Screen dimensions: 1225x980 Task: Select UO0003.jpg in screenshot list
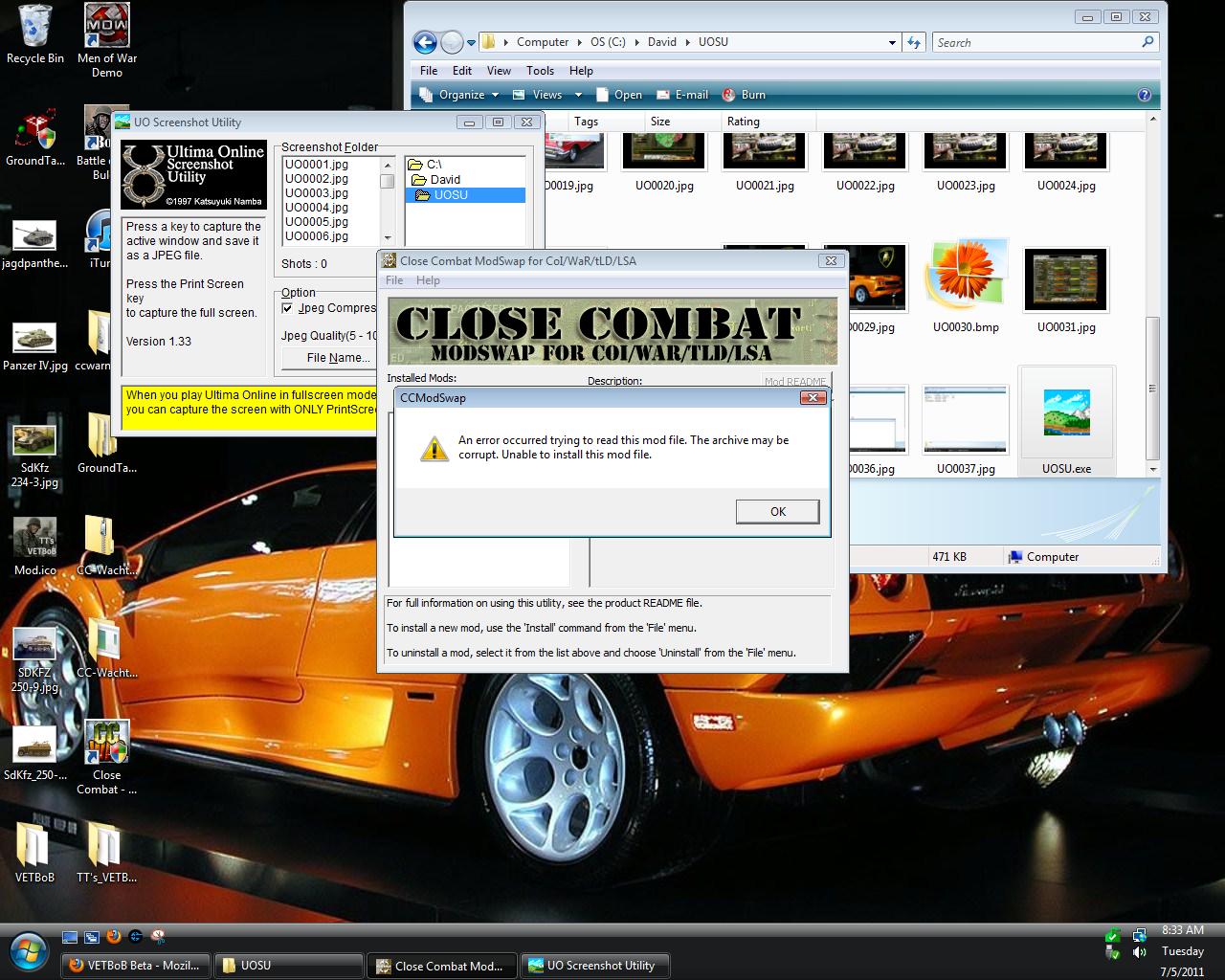point(317,193)
